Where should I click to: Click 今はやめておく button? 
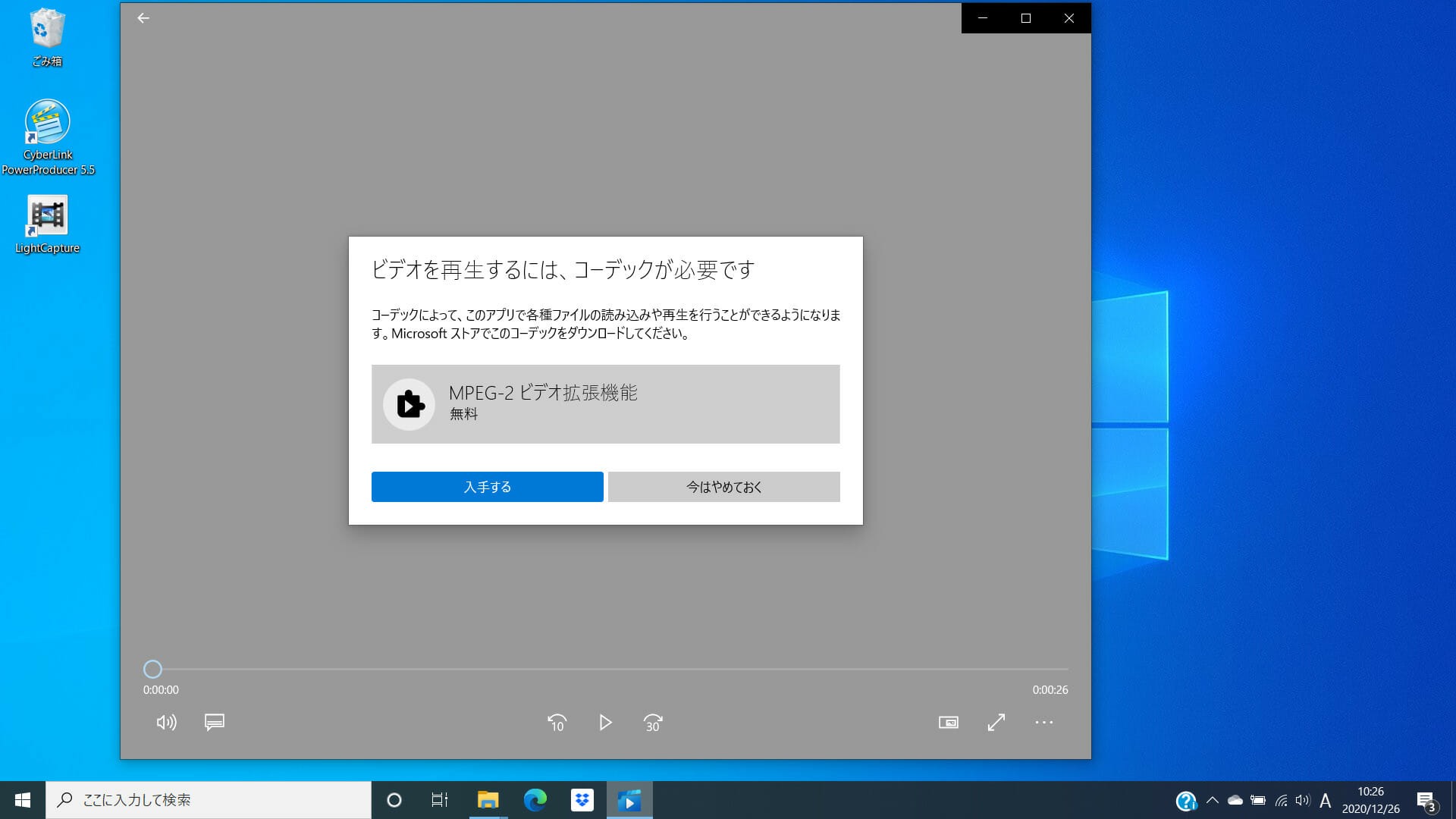[x=724, y=487]
